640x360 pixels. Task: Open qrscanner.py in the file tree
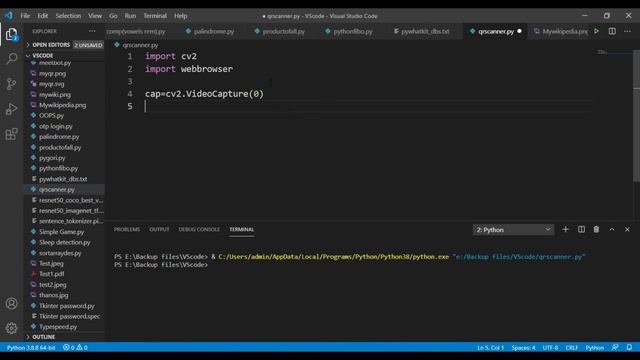(64, 189)
